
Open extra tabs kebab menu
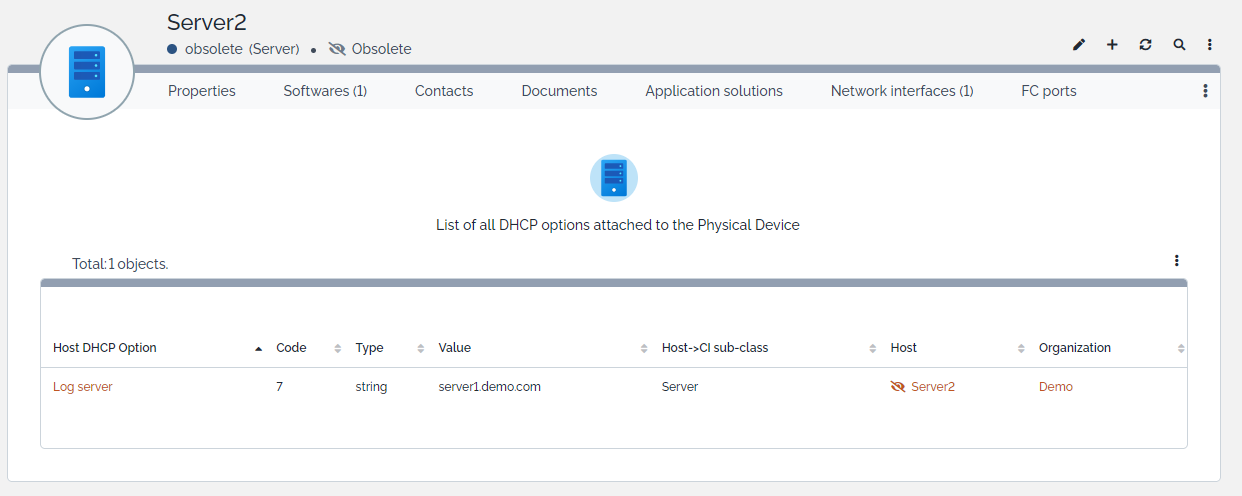click(x=1205, y=91)
